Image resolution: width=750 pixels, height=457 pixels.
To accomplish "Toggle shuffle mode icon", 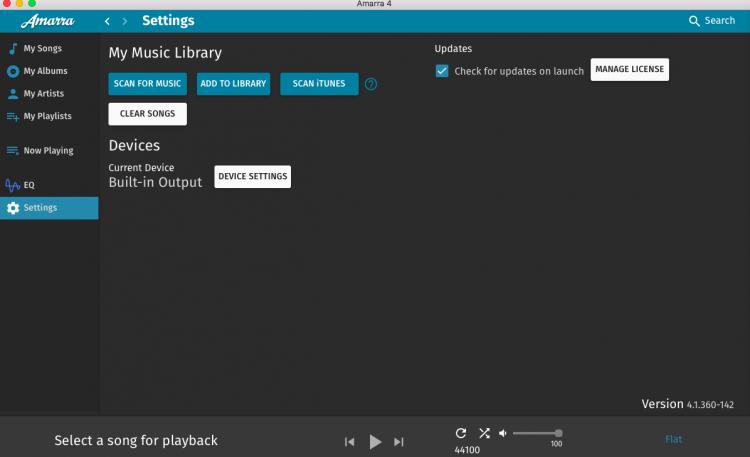I will point(484,433).
